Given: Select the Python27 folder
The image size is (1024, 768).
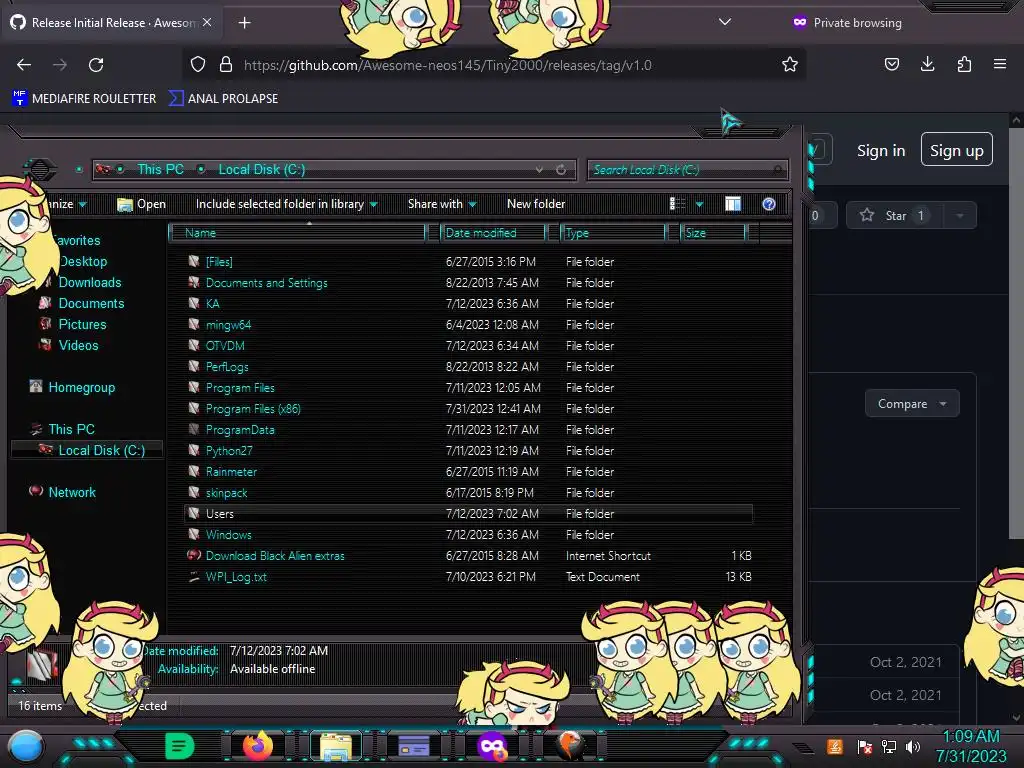Looking at the screenshot, I should [229, 451].
